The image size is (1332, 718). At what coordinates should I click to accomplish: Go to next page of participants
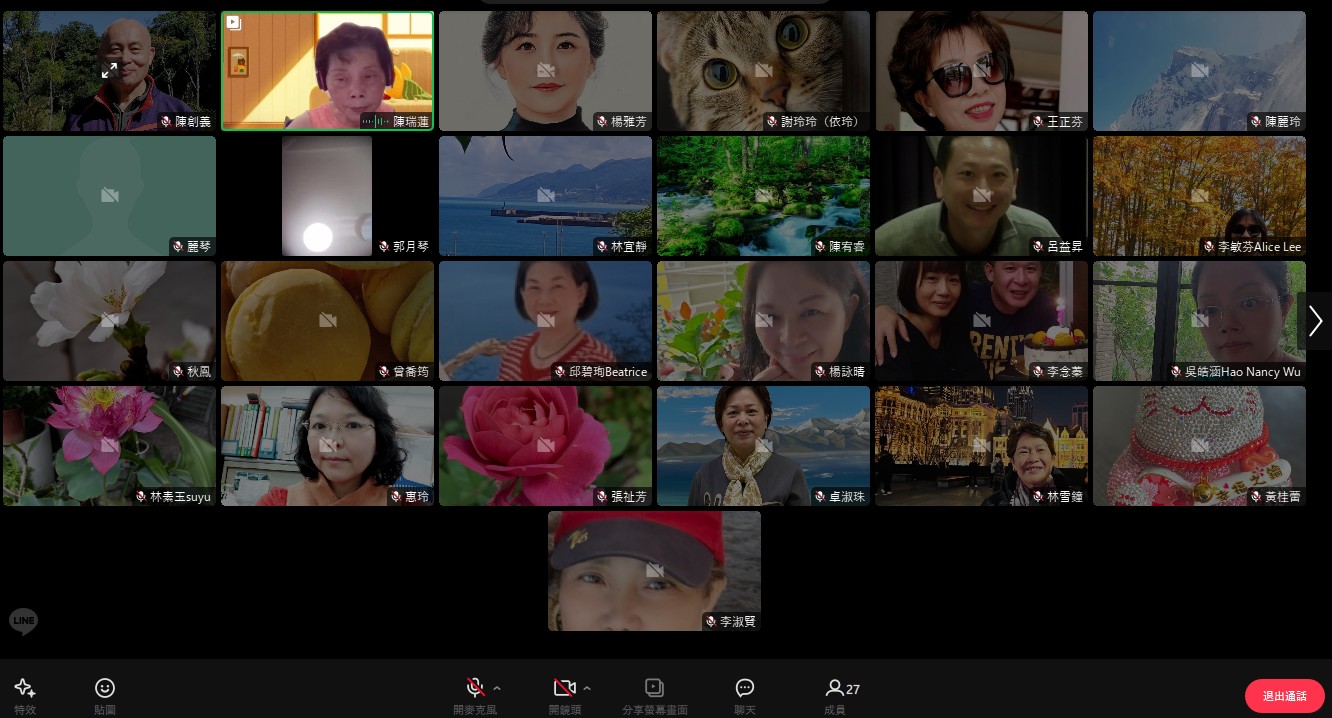coord(1315,321)
